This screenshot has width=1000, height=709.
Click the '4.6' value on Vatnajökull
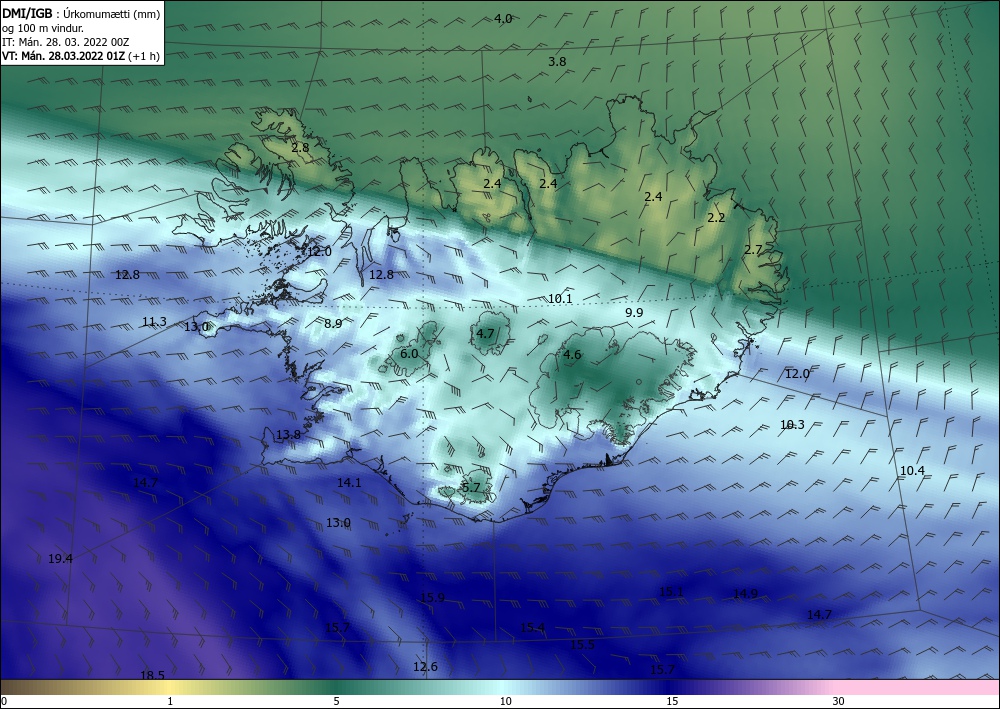click(x=572, y=354)
